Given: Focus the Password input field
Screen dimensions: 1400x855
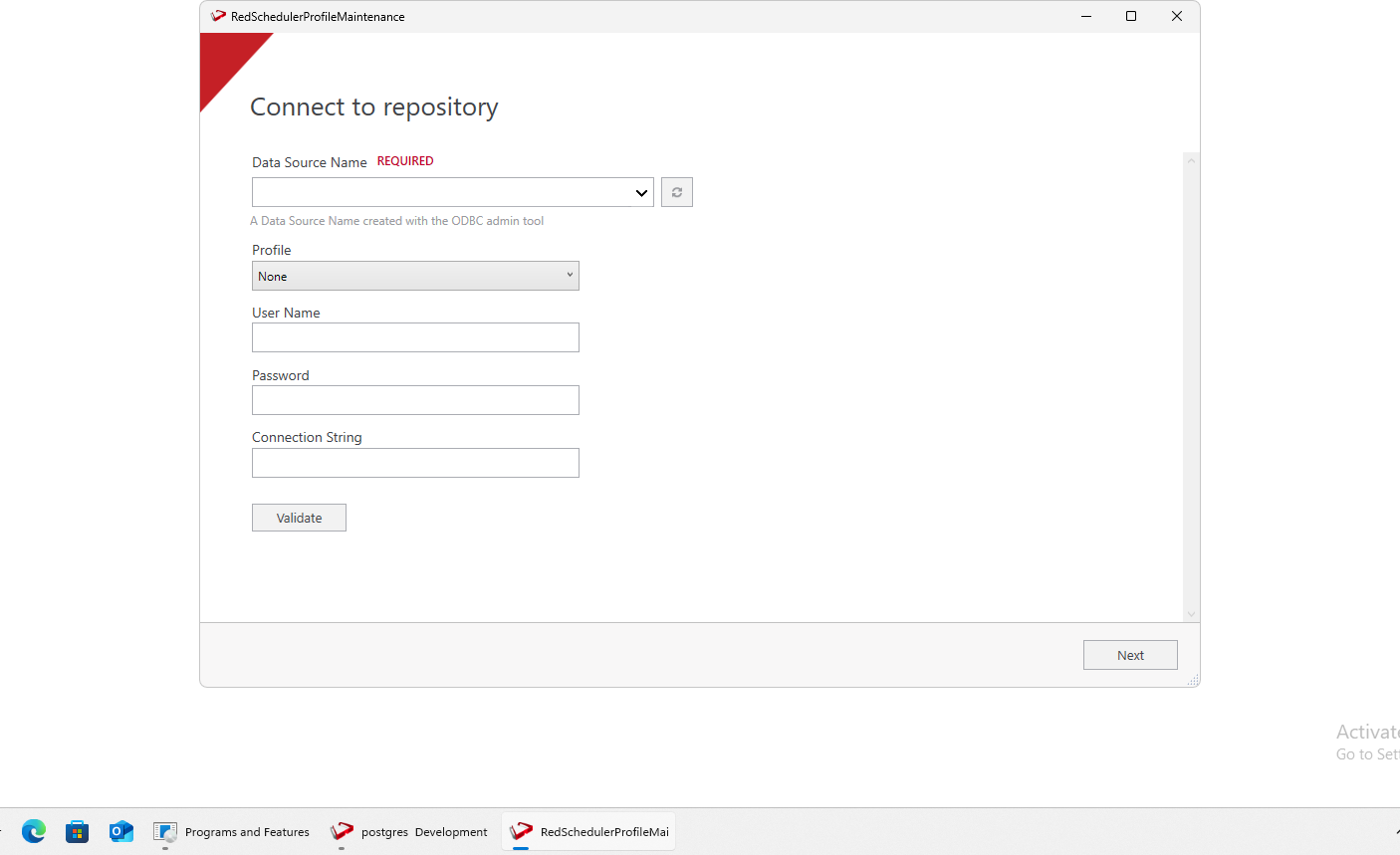Looking at the screenshot, I should [415, 400].
